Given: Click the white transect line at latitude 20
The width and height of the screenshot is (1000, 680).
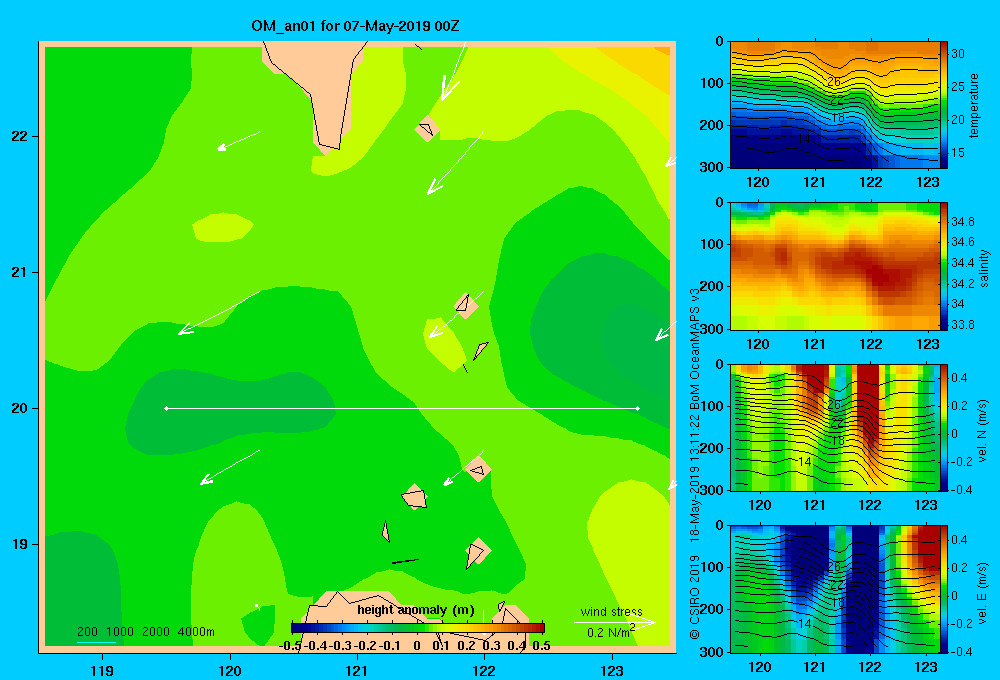Looking at the screenshot, I should [402, 408].
